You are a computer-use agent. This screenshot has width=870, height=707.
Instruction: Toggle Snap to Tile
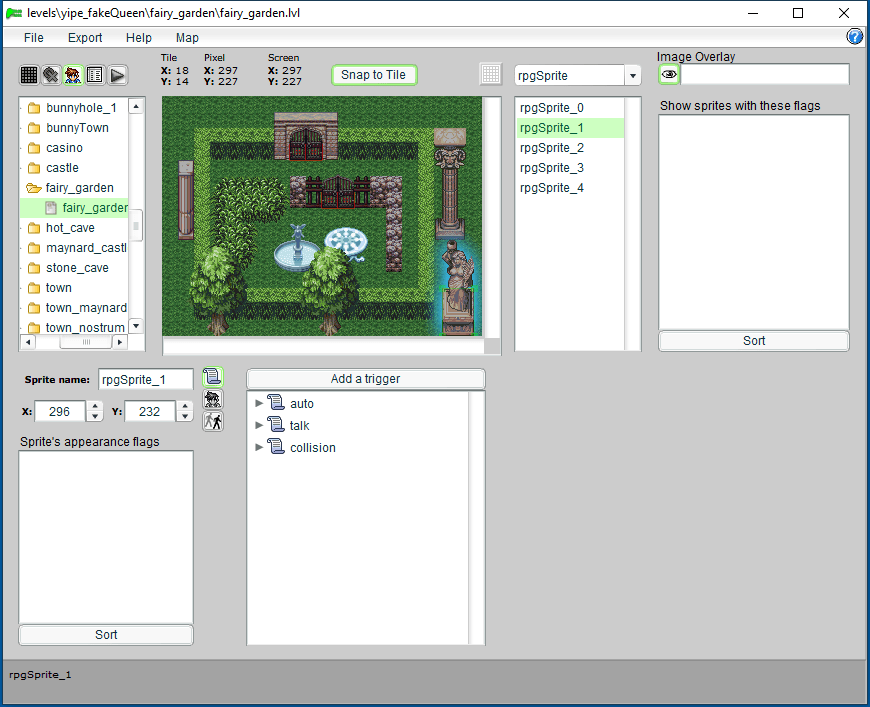(x=373, y=75)
